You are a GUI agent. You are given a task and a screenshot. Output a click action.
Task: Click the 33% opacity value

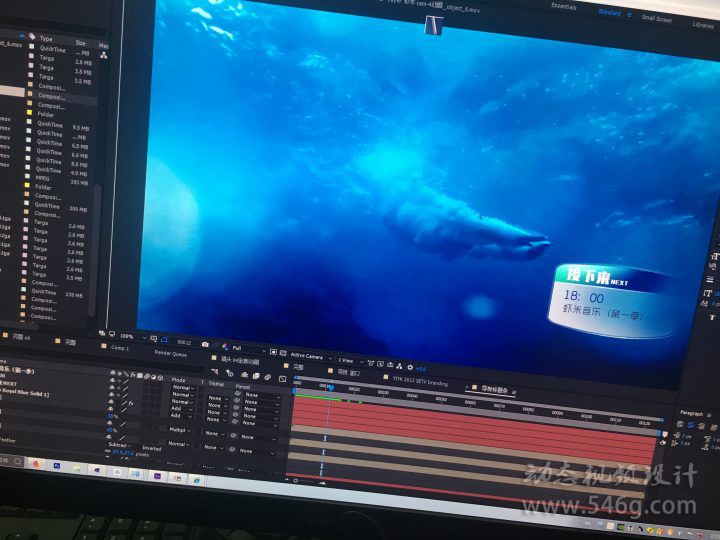tap(112, 416)
